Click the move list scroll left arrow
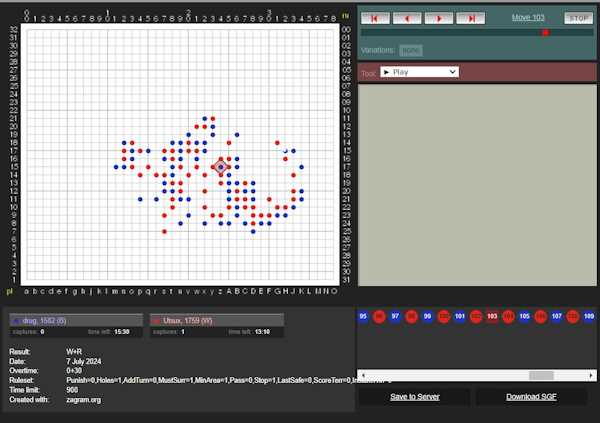Image resolution: width=600 pixels, height=423 pixels. 363,375
